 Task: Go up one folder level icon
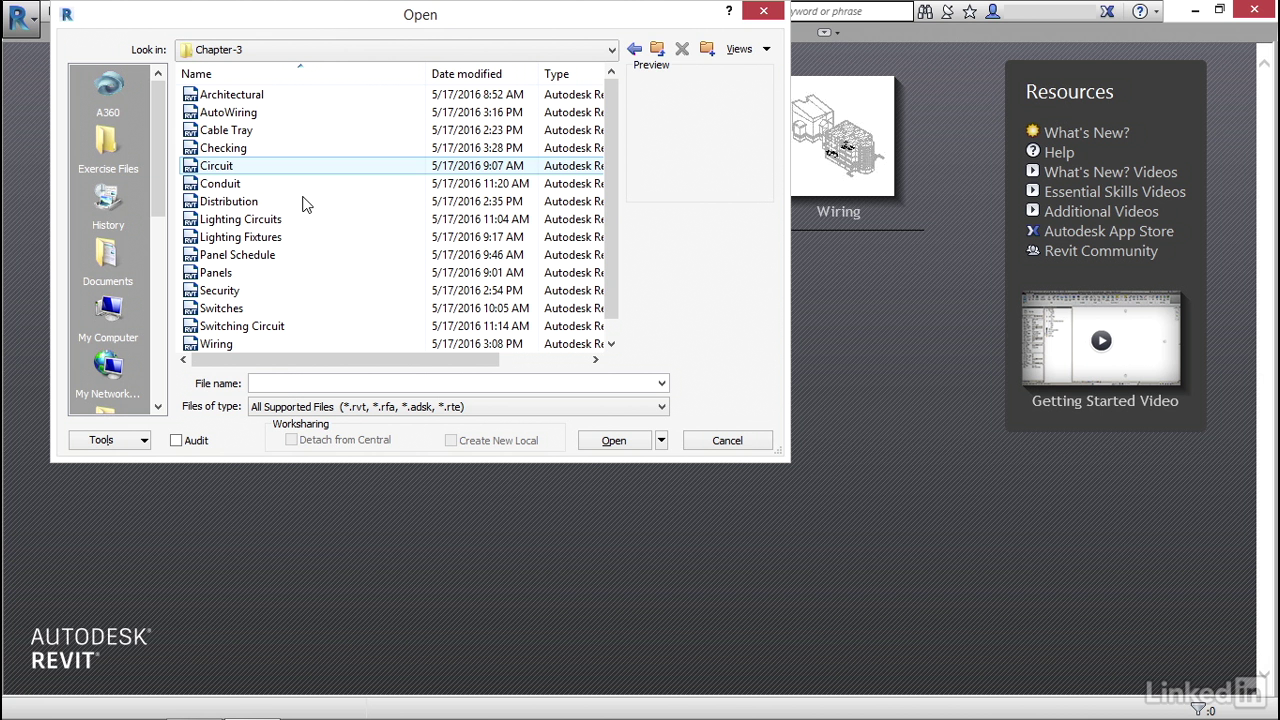coord(657,49)
